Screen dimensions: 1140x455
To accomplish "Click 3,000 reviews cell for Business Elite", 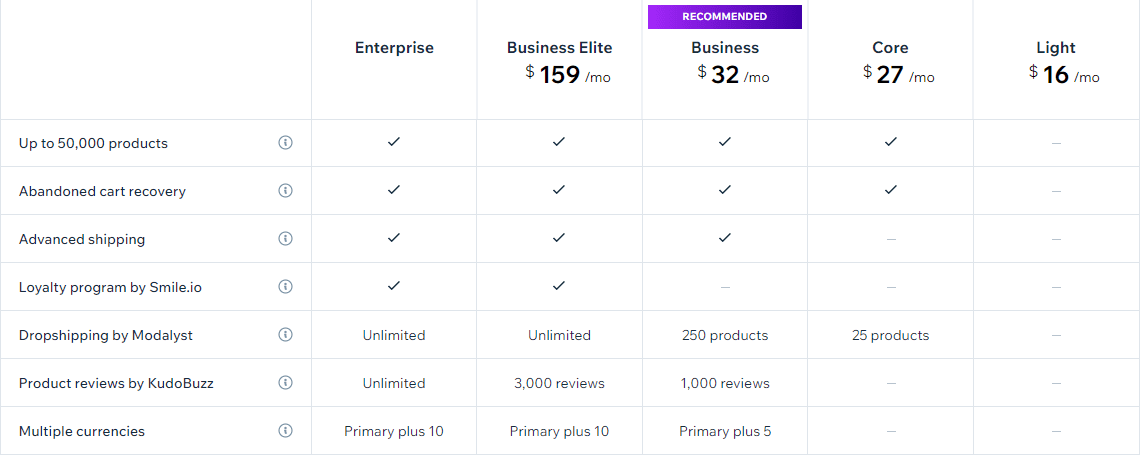I will (x=559, y=383).
